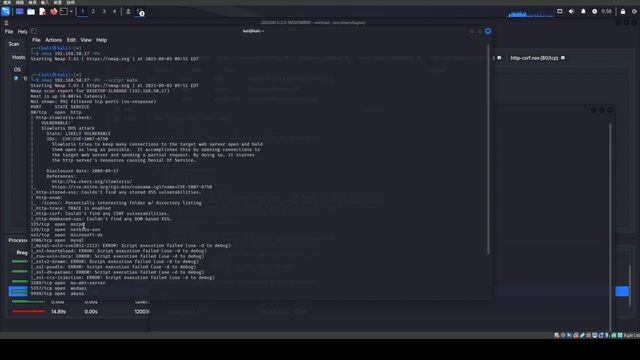Click the blue highlighted block at right edge
The image size is (640, 360).
pos(622,291)
